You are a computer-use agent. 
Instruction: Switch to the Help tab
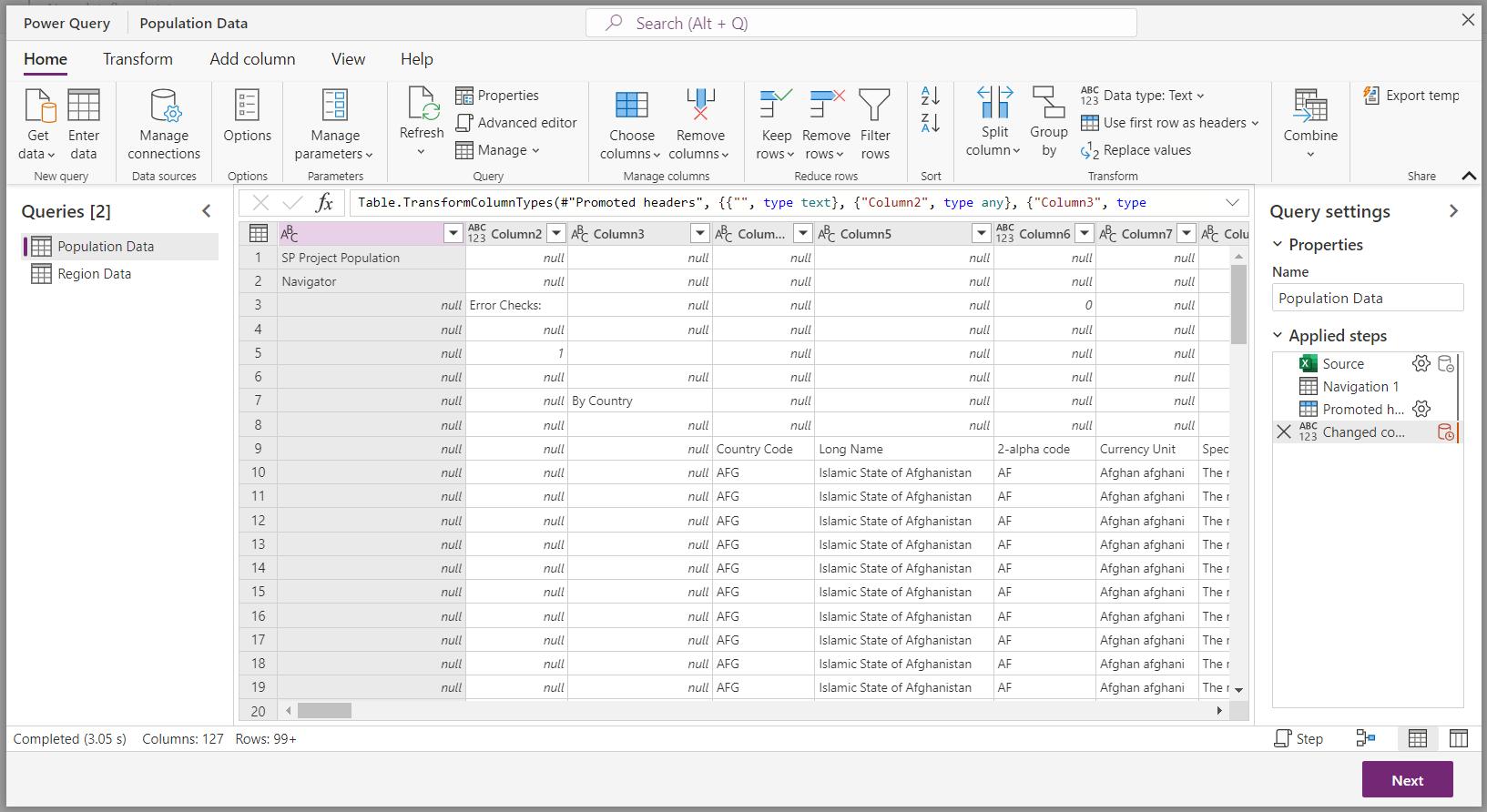point(416,59)
